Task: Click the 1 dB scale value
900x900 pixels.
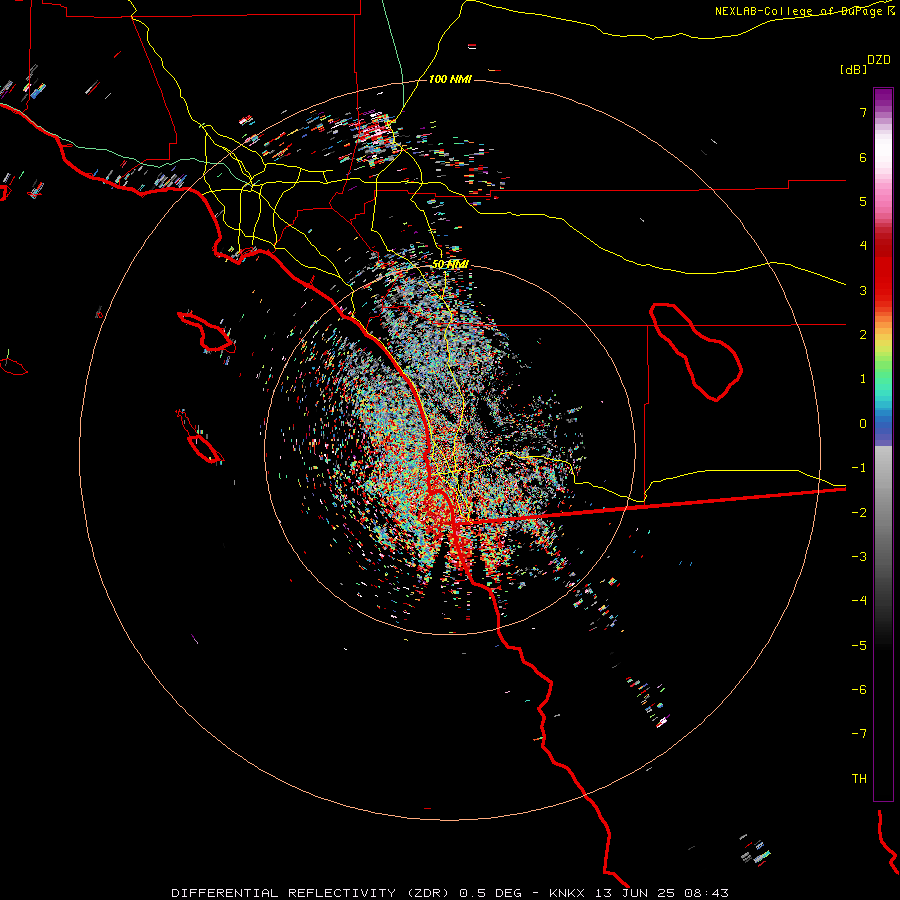Action: coord(863,379)
